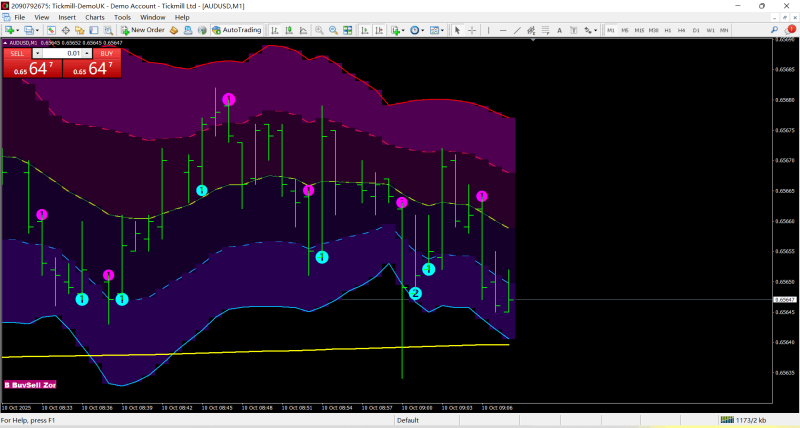Switch chart to M15 timeframe
Viewport: 800px width, 428px height.
click(639, 30)
